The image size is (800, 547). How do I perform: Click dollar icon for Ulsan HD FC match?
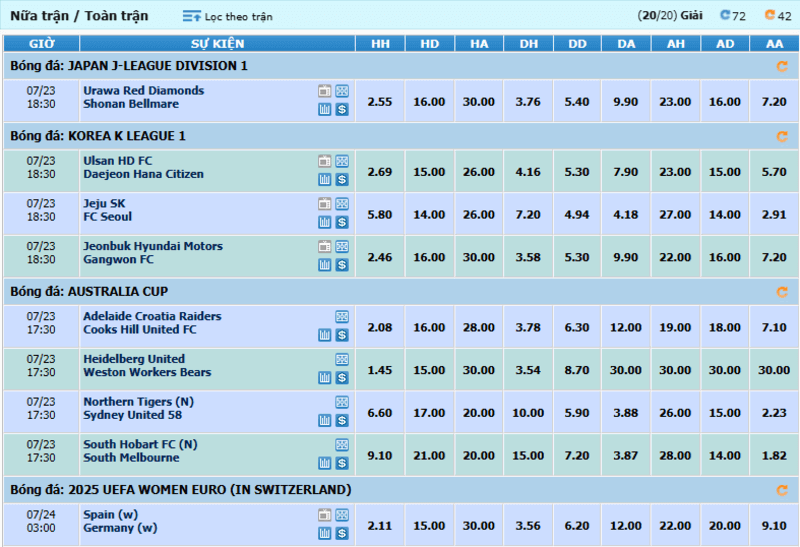[342, 180]
